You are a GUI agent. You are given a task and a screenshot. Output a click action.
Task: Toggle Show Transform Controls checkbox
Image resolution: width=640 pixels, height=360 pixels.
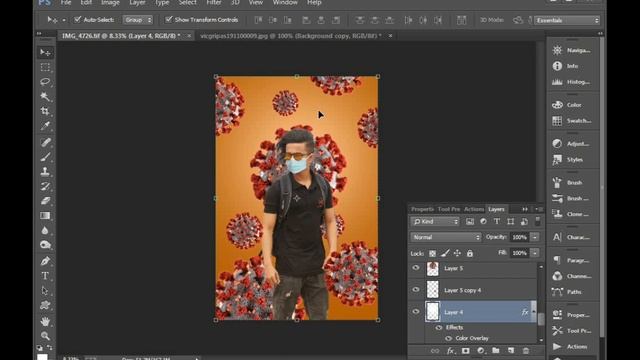point(168,20)
